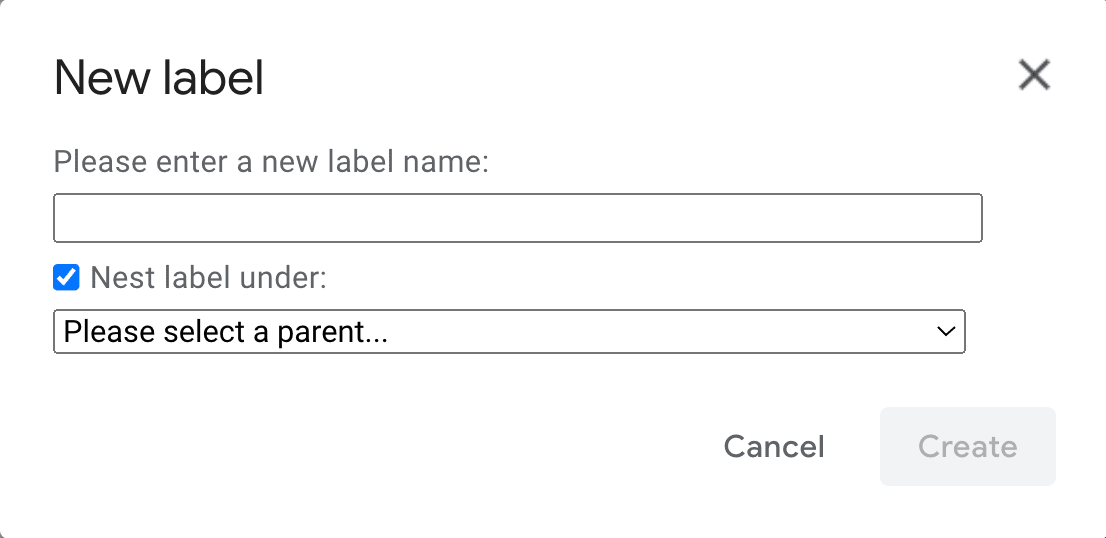Screen dimensions: 1106x538
Task: Dismiss the dialog with Cancel
Action: [774, 446]
